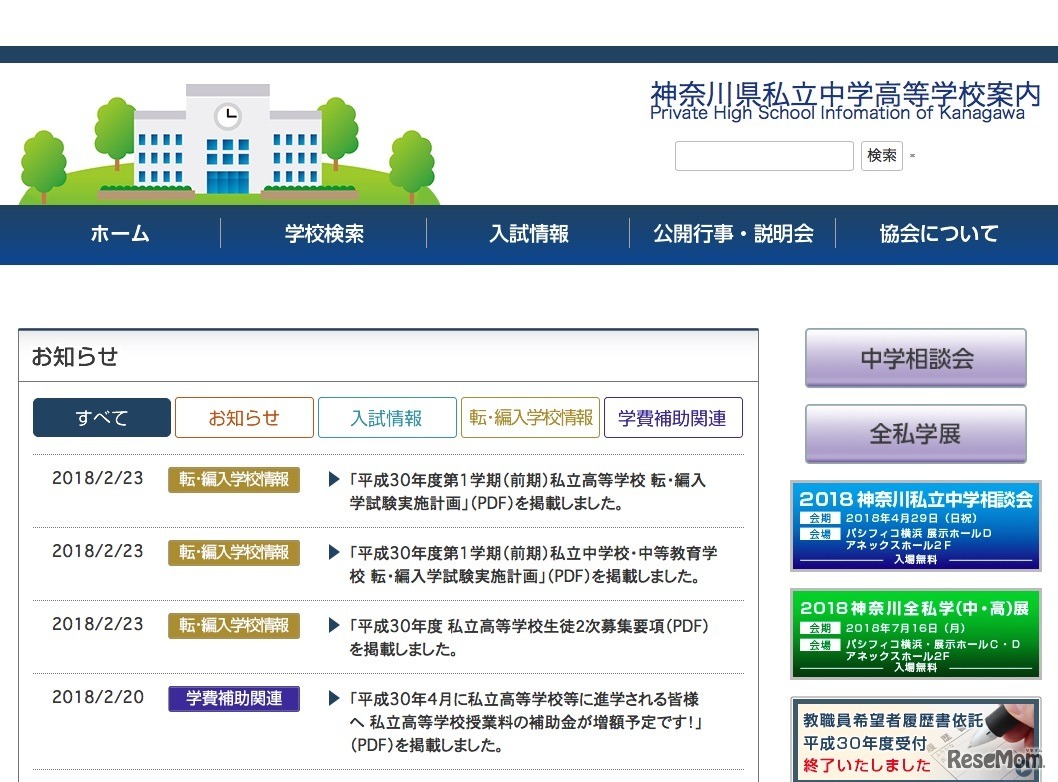Image resolution: width=1058 pixels, height=782 pixels.
Task: Open the ホーム navigation menu
Action: (x=119, y=234)
